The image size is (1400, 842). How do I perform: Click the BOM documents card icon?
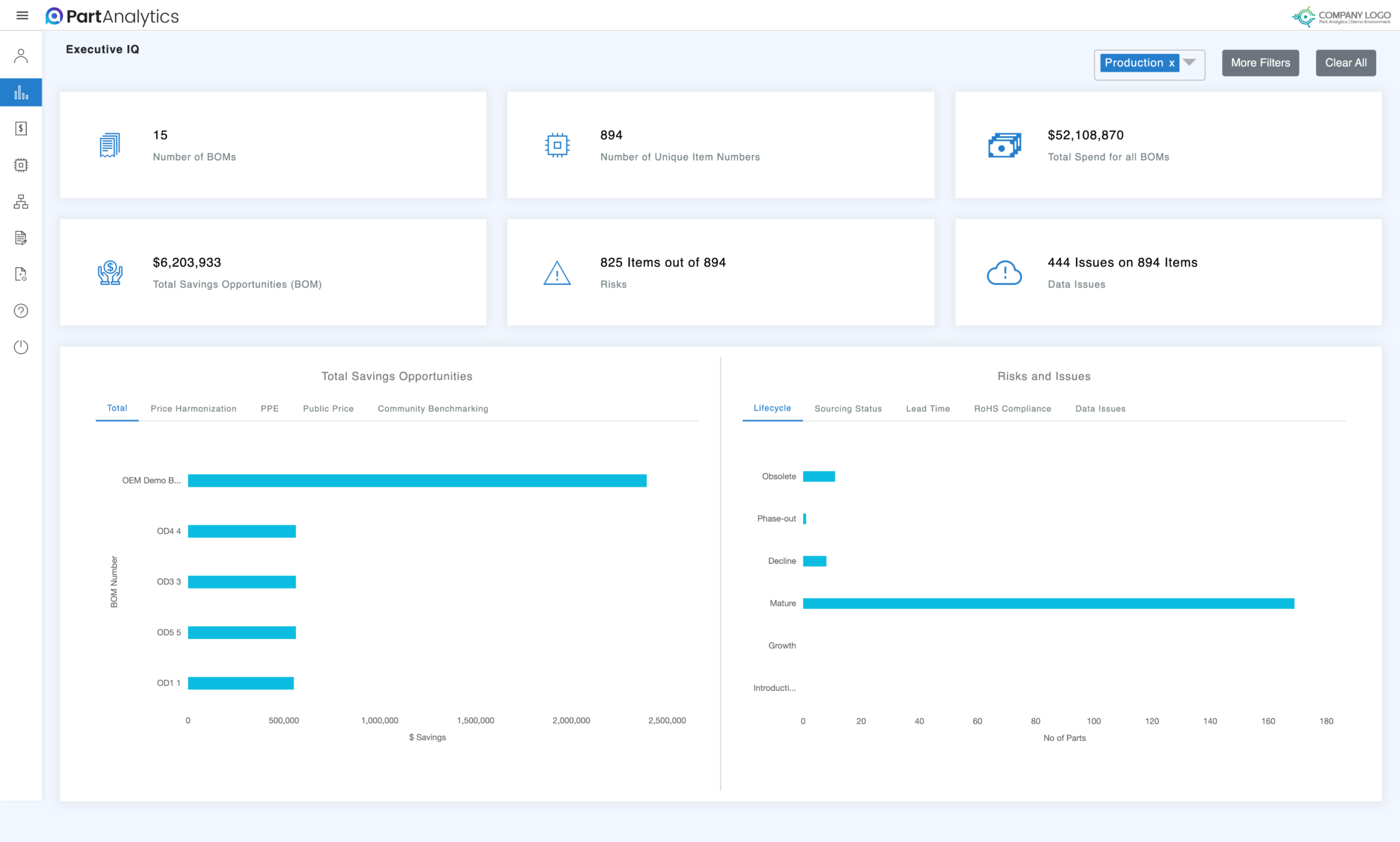pyautogui.click(x=109, y=145)
